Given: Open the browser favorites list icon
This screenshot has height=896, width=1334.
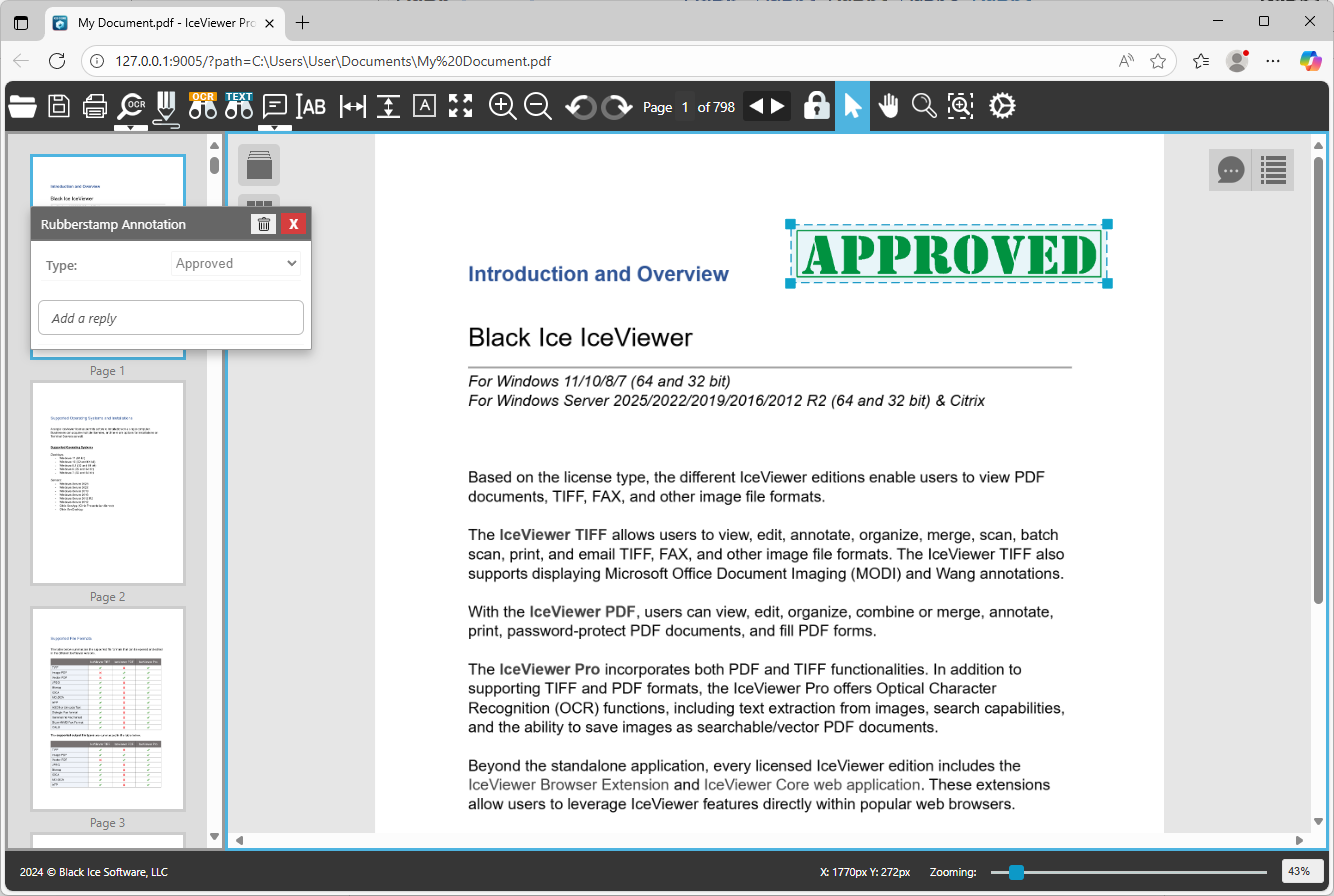Looking at the screenshot, I should point(1201,61).
